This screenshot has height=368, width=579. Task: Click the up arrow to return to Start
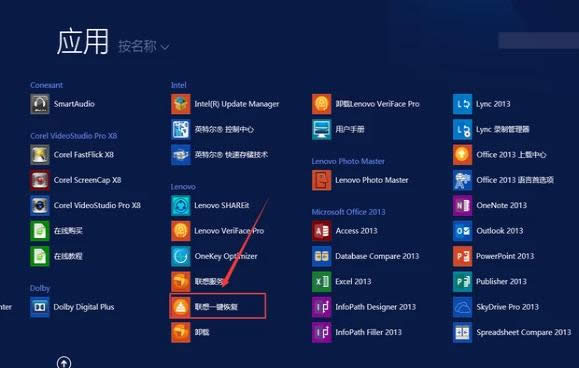click(x=64, y=362)
